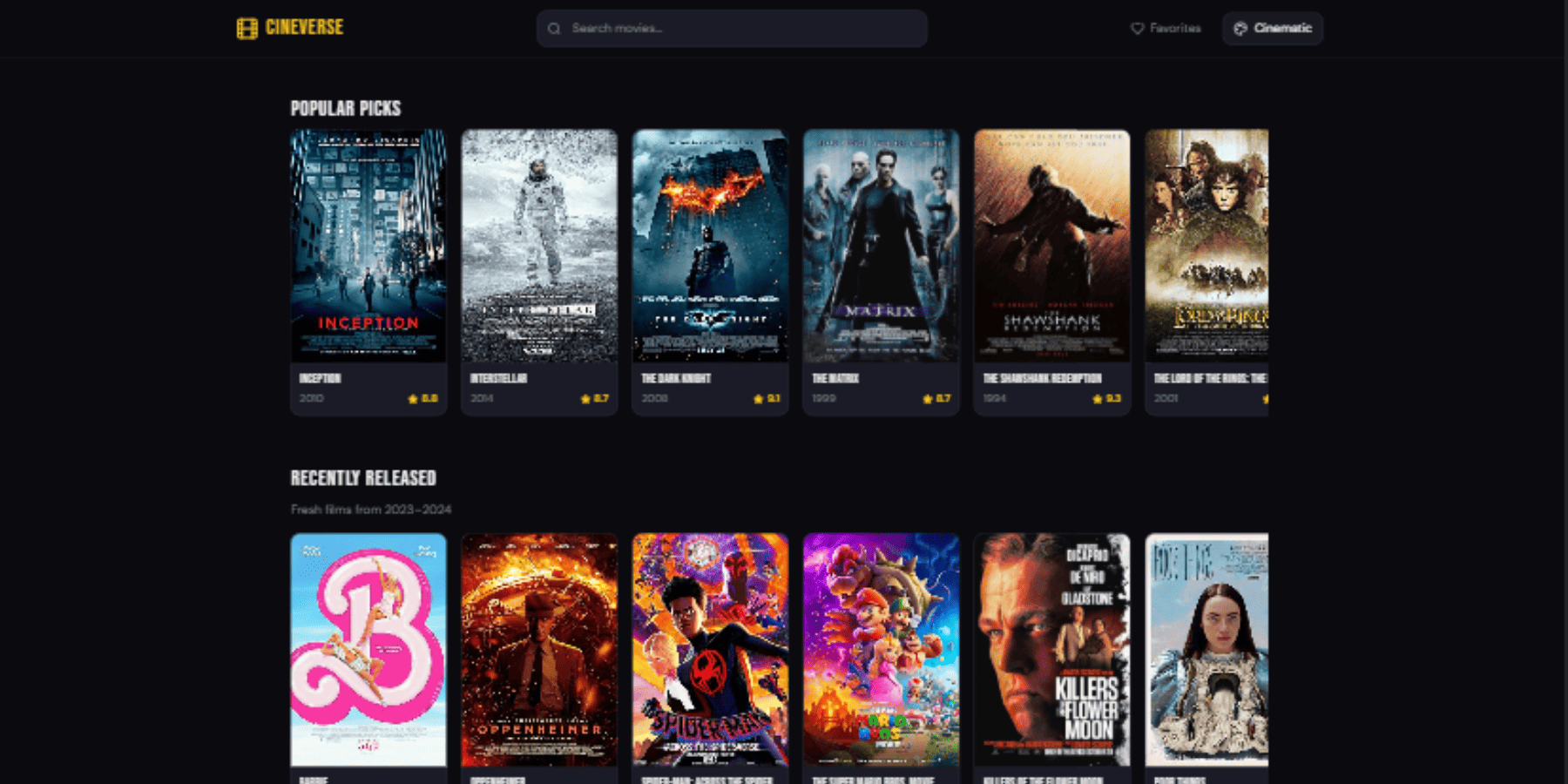View the Oppenheimer poster card
The width and height of the screenshot is (1568, 784).
point(539,650)
